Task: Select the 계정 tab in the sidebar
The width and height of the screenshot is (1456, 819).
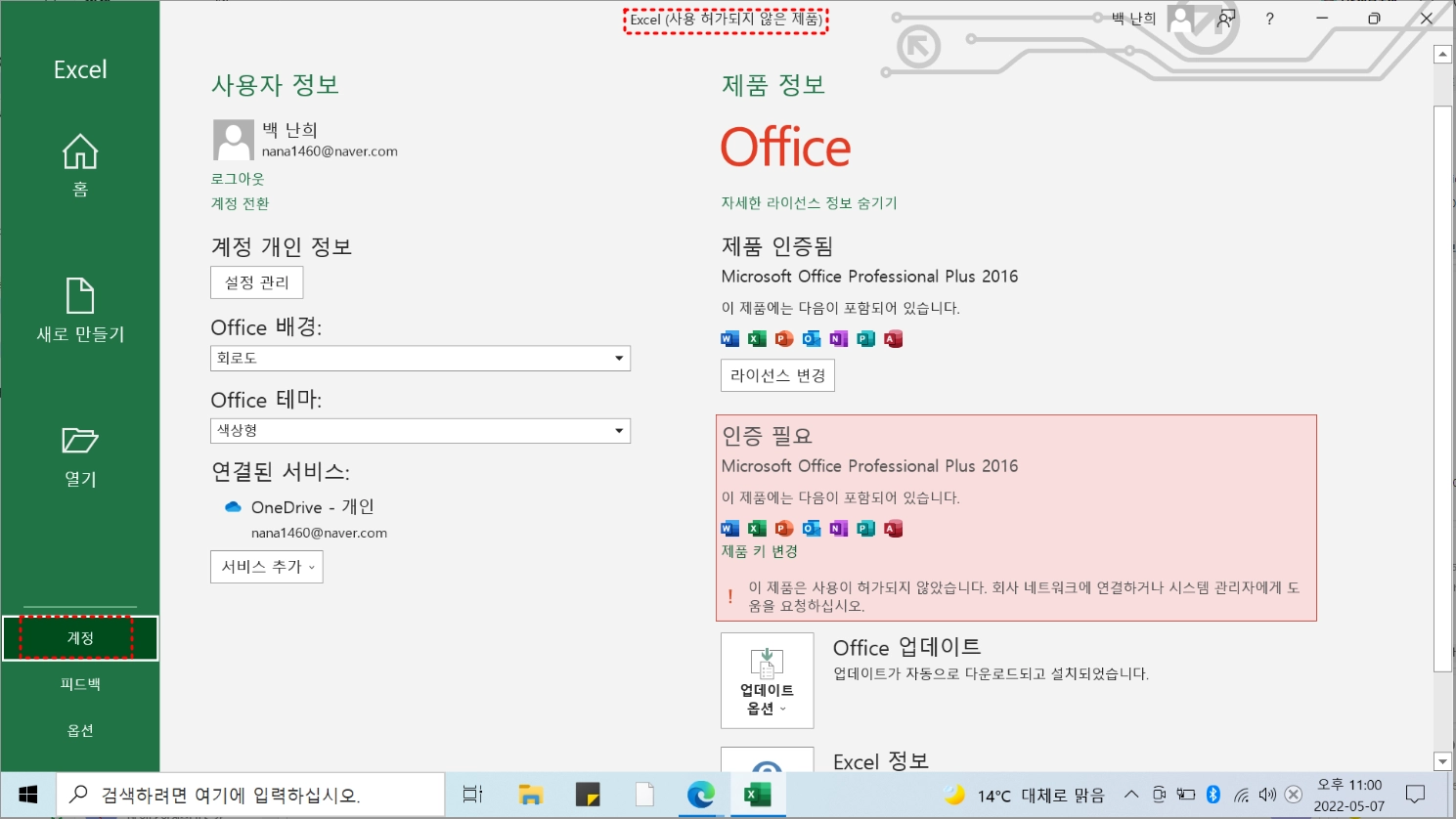Action: pos(80,638)
